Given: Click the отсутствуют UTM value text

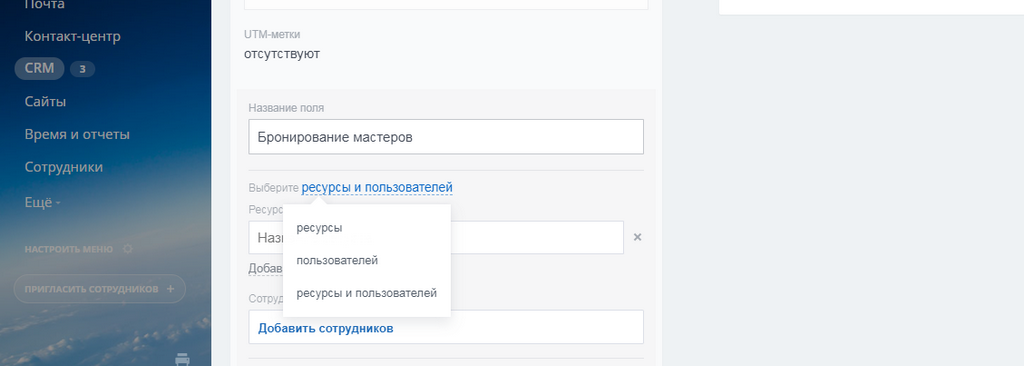Looking at the screenshot, I should [x=282, y=54].
